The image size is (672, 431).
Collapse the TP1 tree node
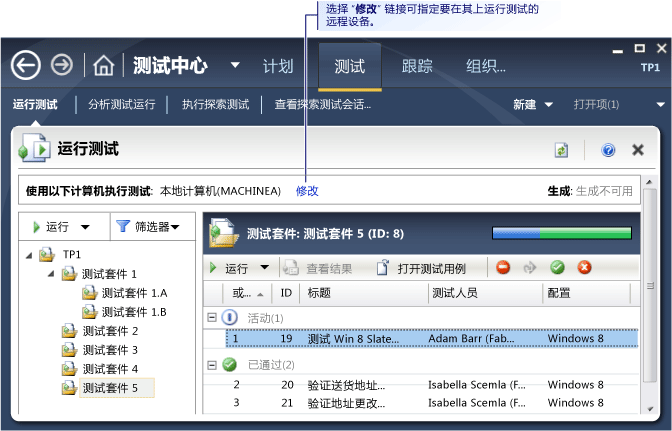[29, 256]
